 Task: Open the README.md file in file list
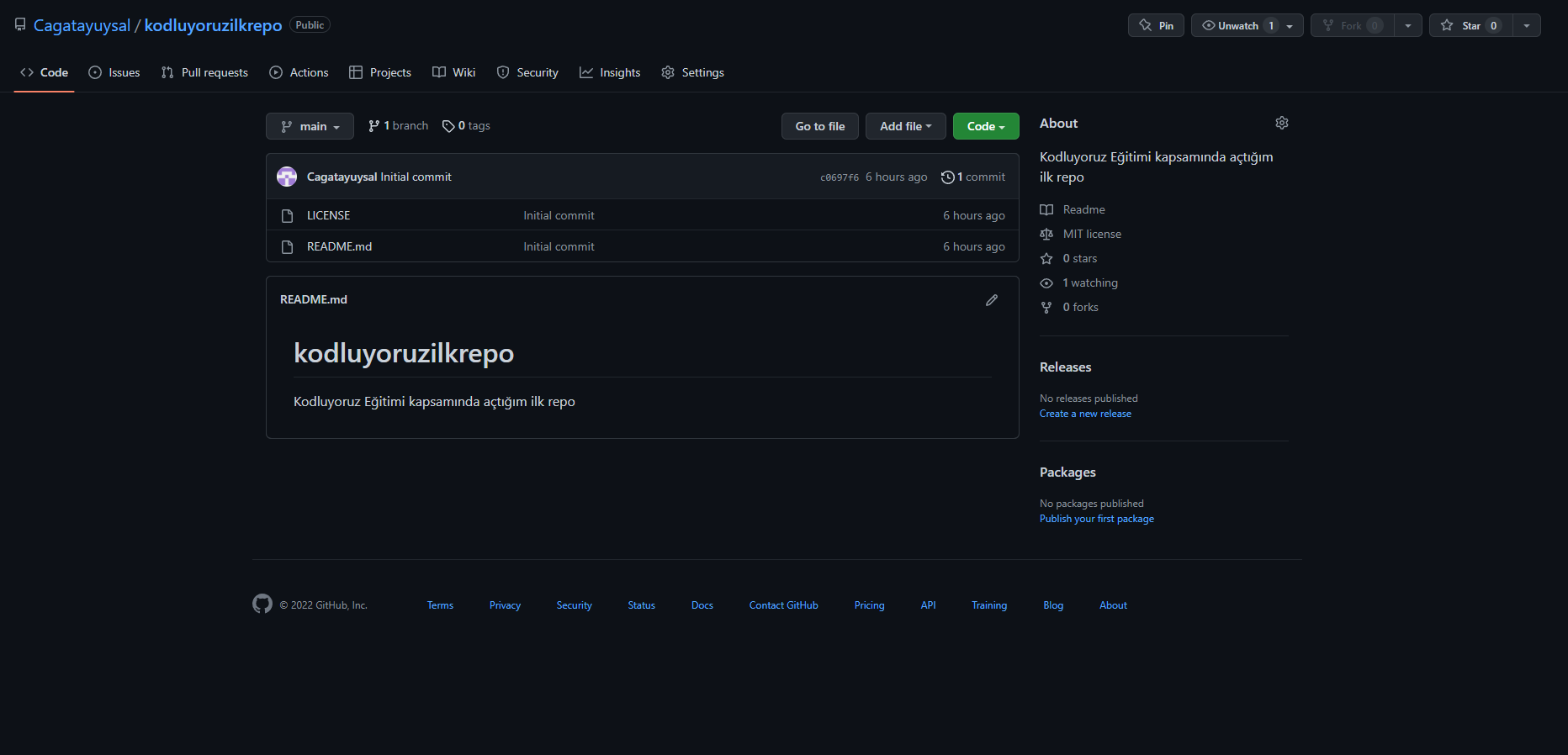pos(339,247)
